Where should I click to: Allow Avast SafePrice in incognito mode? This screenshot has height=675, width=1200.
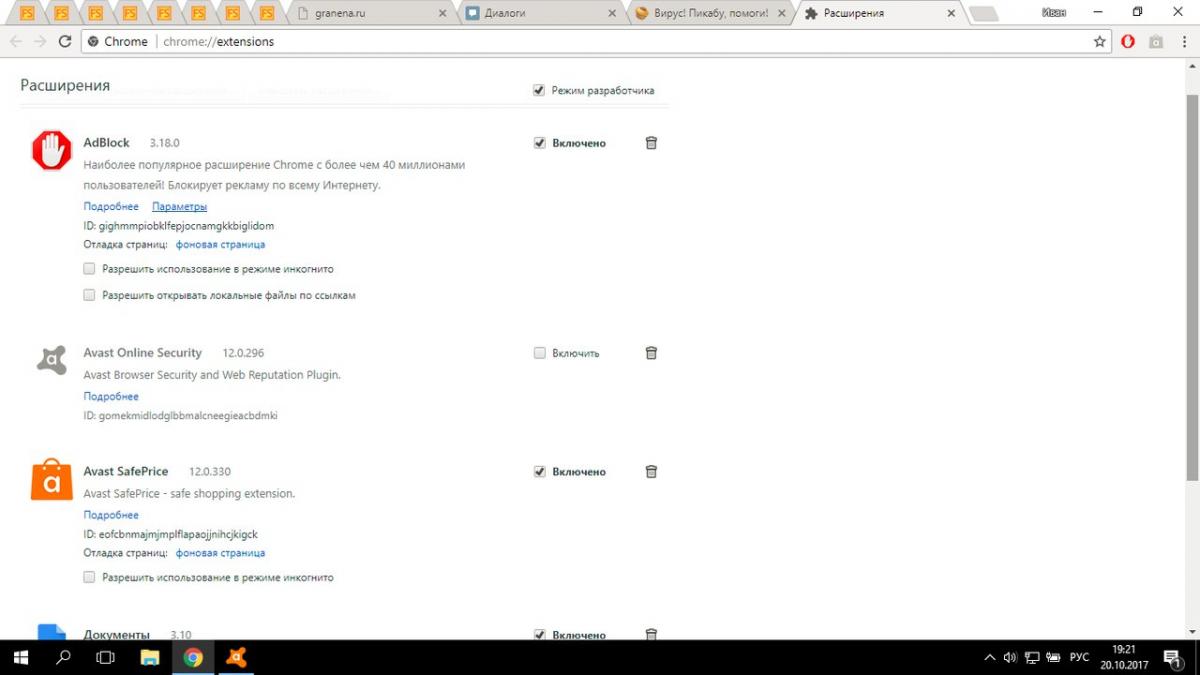pyautogui.click(x=90, y=577)
